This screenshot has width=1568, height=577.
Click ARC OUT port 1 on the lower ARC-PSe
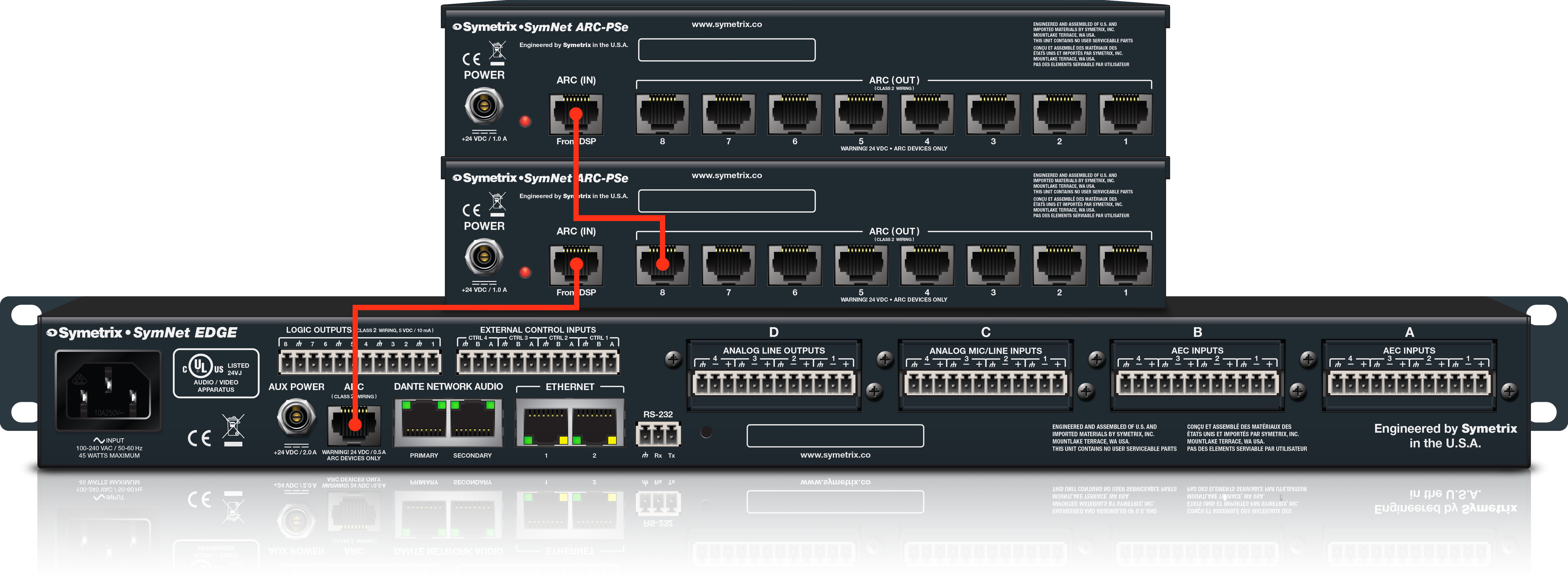(1125, 265)
